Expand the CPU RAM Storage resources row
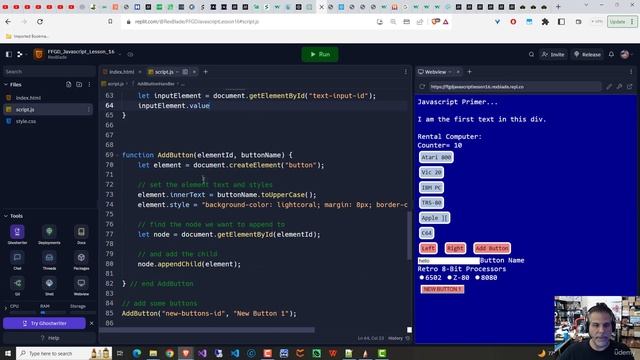The image size is (640, 360). point(5,308)
